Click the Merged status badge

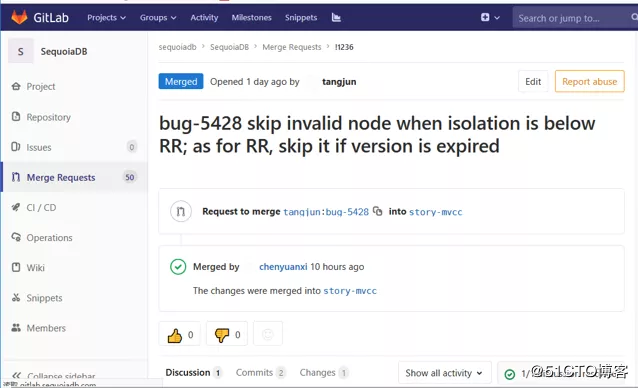pyautogui.click(x=181, y=81)
